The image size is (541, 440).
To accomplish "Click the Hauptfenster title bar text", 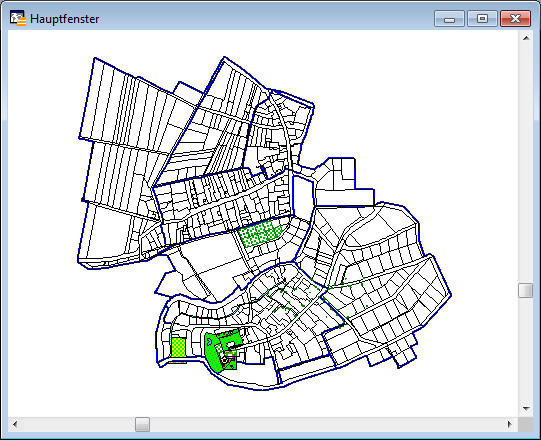I will tap(65, 19).
